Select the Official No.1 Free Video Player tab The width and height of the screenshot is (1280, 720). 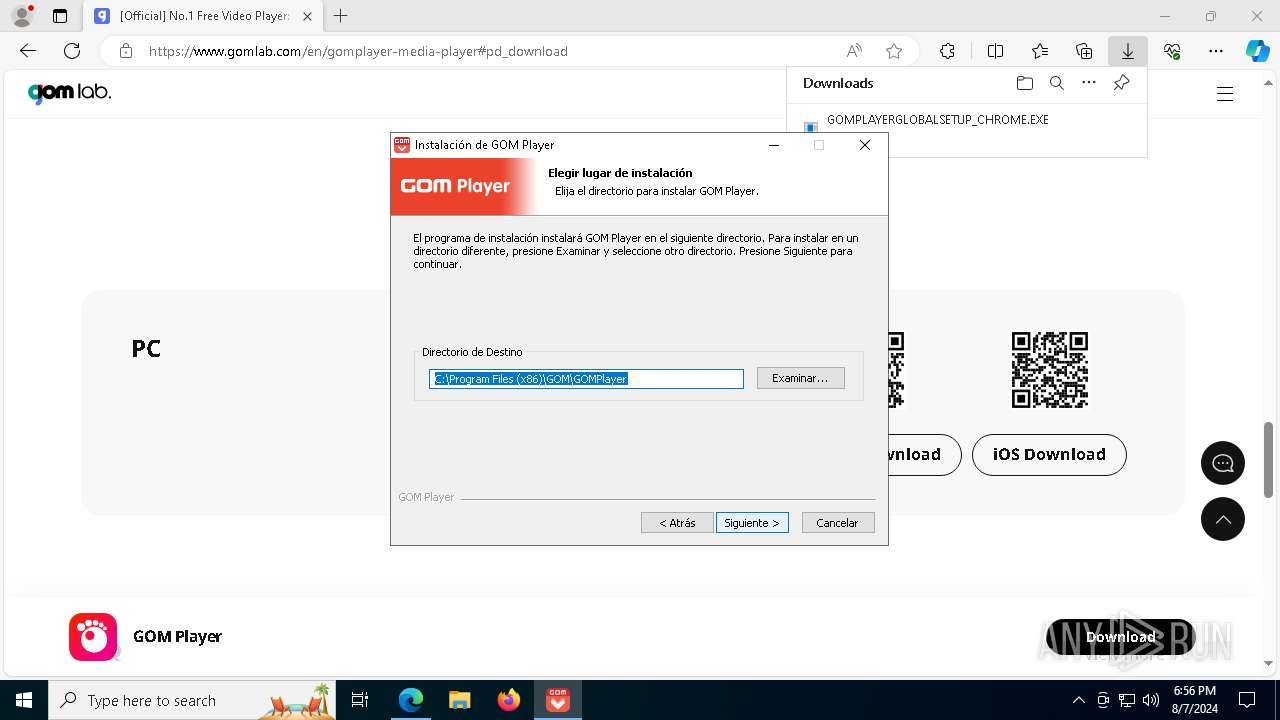[x=204, y=16]
